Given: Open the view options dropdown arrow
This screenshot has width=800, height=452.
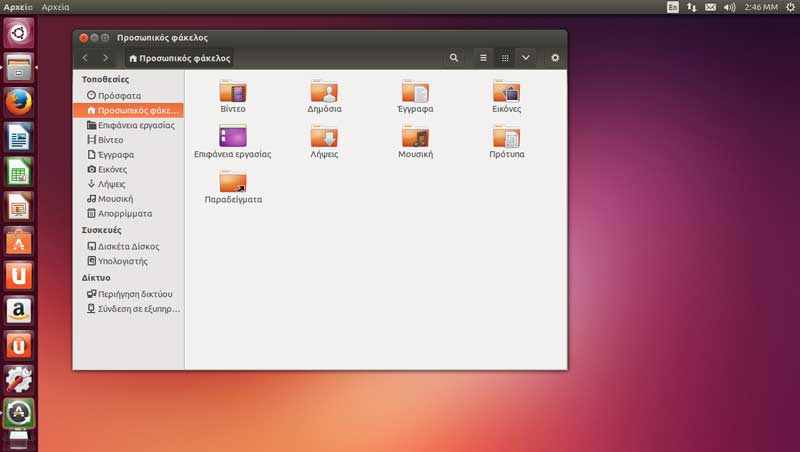Looking at the screenshot, I should [x=526, y=58].
